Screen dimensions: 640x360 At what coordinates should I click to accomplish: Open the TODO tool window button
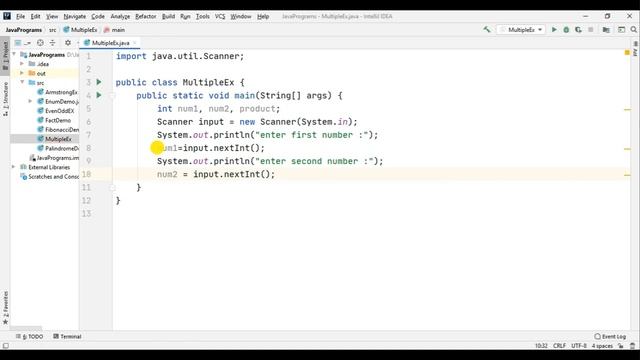click(29, 336)
